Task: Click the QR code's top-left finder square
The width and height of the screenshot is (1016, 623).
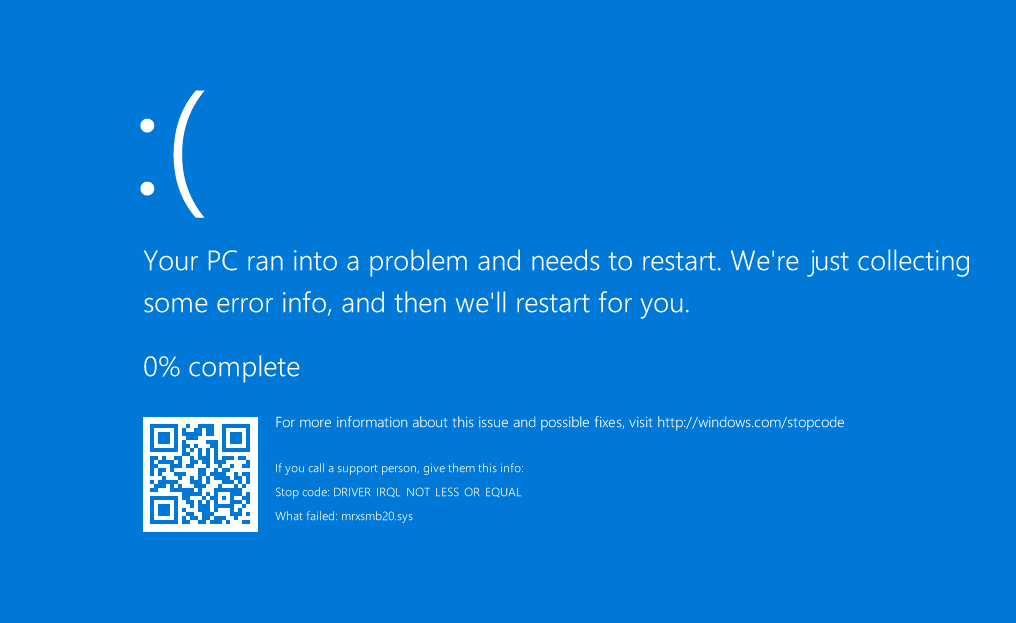Action: (x=164, y=437)
